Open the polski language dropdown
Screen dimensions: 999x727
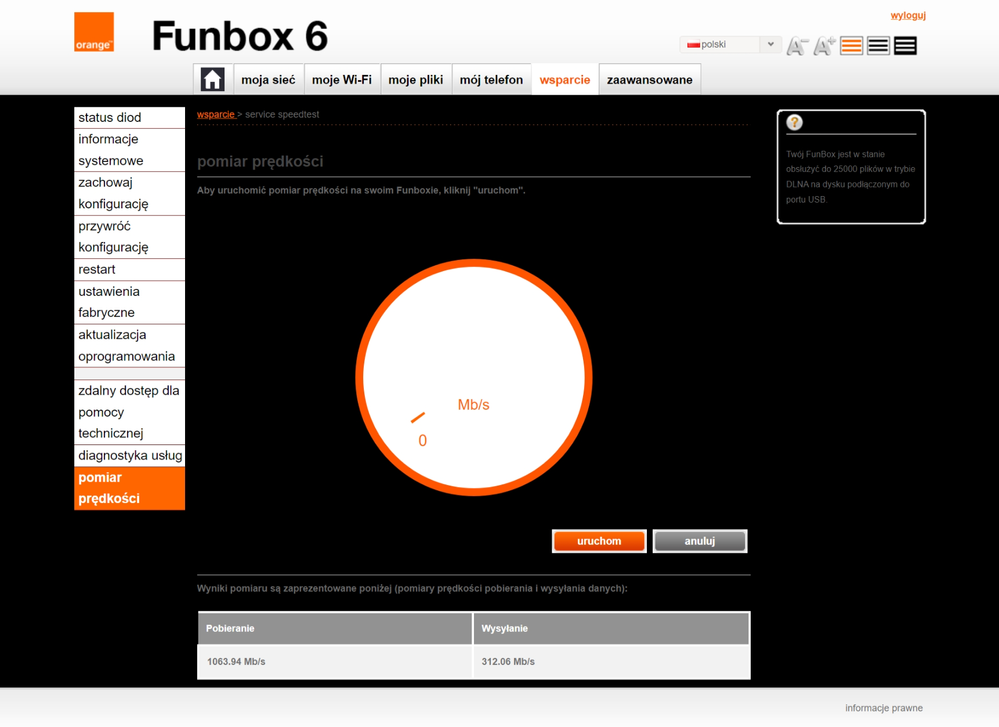(x=730, y=45)
